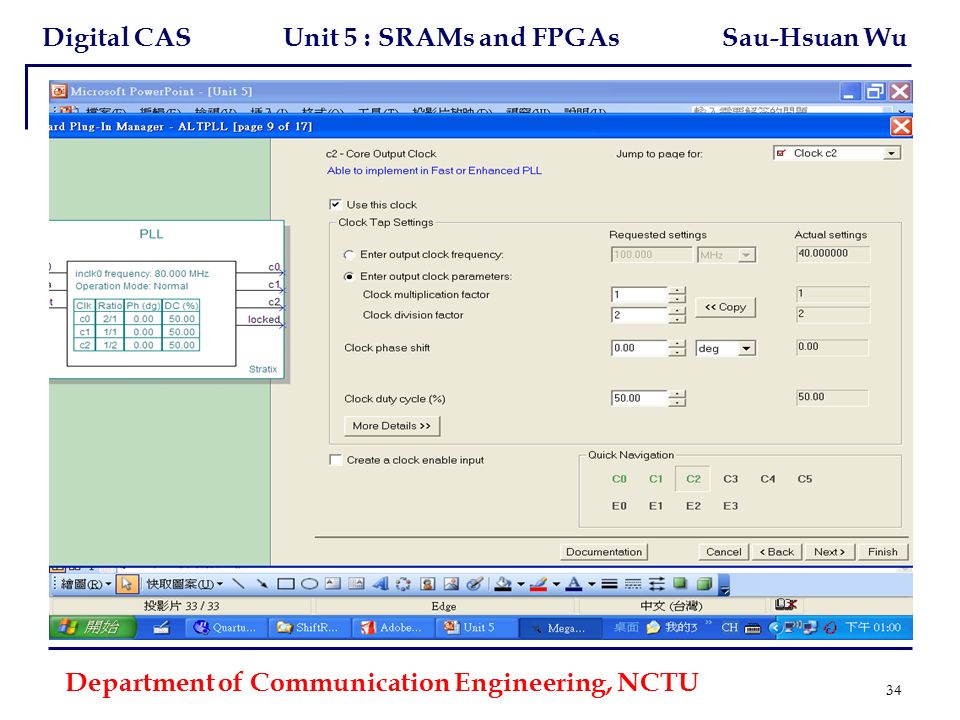The width and height of the screenshot is (960, 720).
Task: Open the line color dropdown arrow
Action: (x=556, y=584)
